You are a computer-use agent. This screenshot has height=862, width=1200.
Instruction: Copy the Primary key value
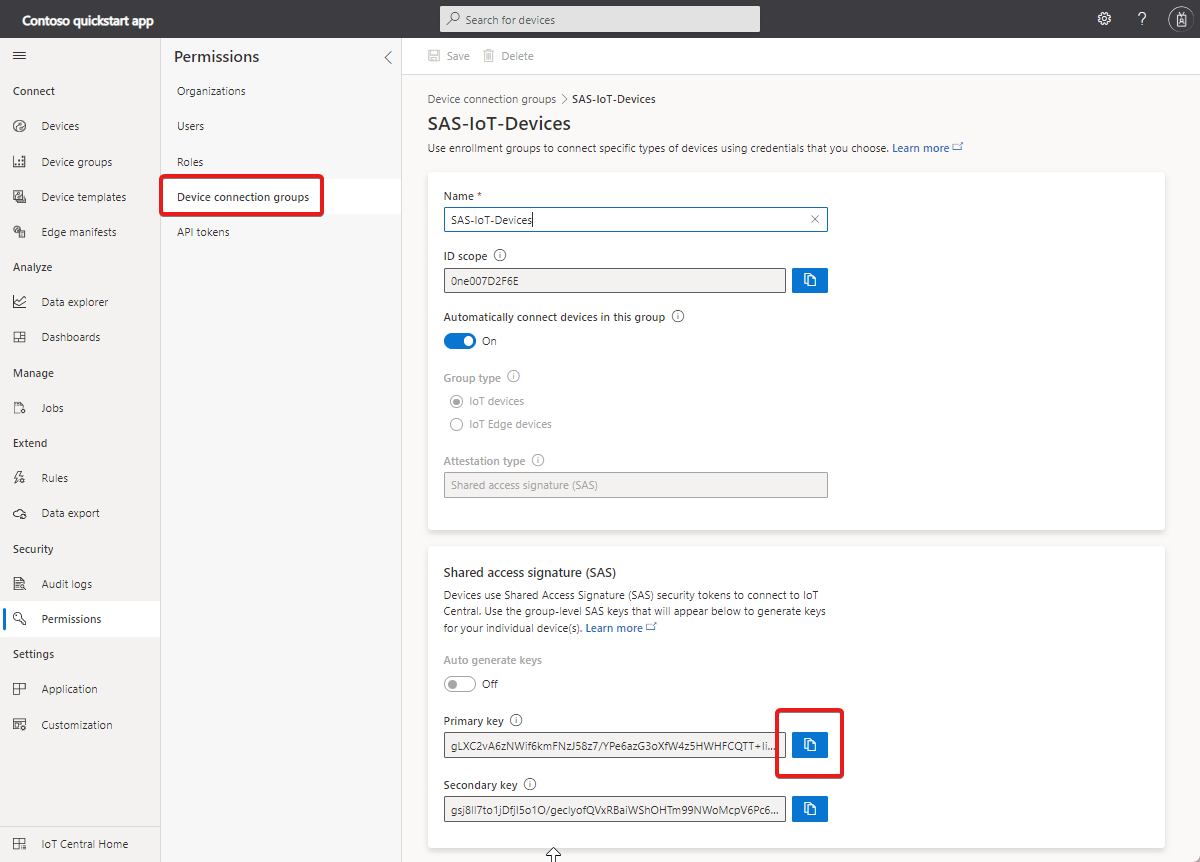(x=810, y=745)
